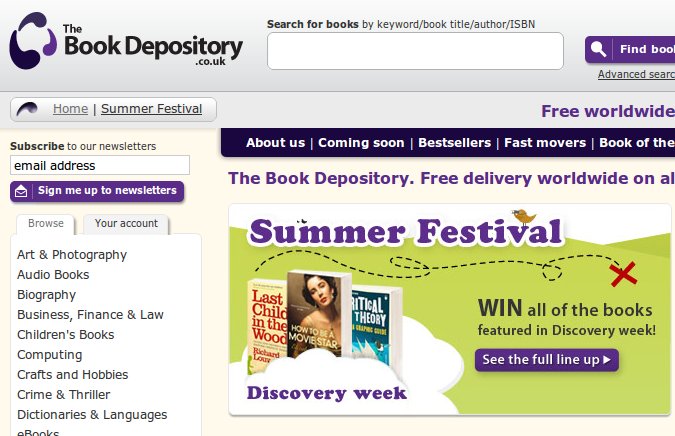
Task: Open the Bestsellers menu item
Action: coord(455,143)
